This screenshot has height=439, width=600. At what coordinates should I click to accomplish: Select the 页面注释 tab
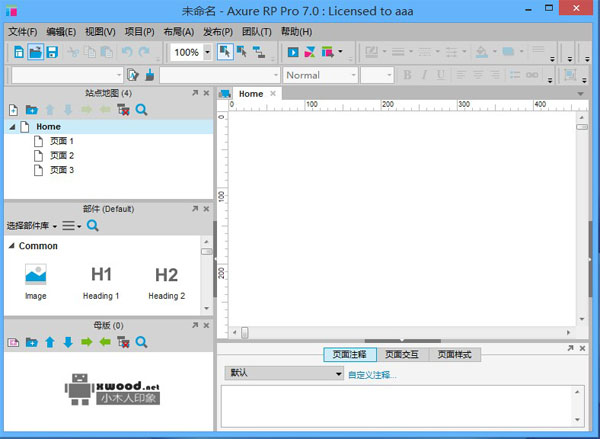click(x=350, y=354)
